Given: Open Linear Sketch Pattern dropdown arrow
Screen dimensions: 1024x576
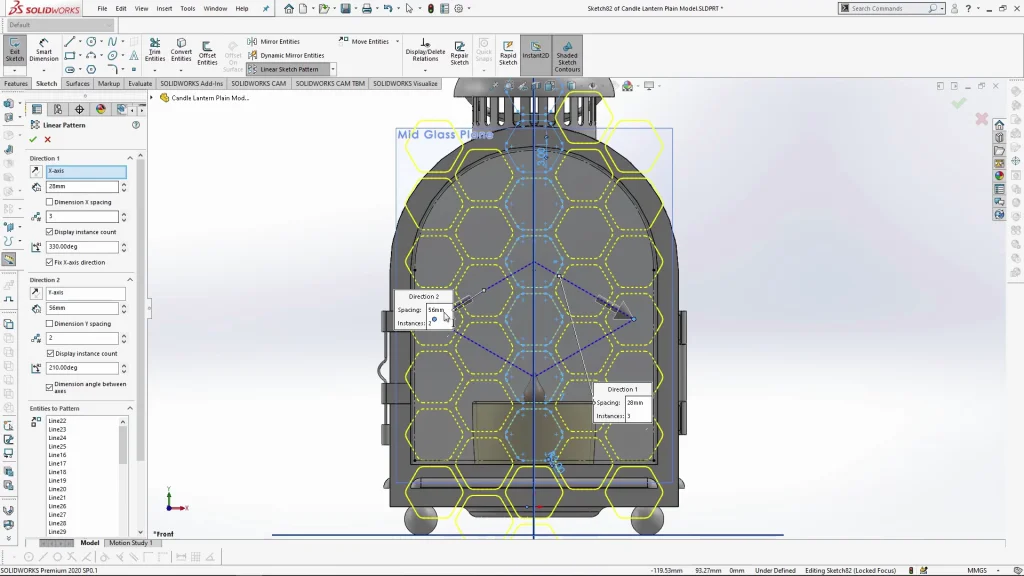Looking at the screenshot, I should pyautogui.click(x=333, y=70).
